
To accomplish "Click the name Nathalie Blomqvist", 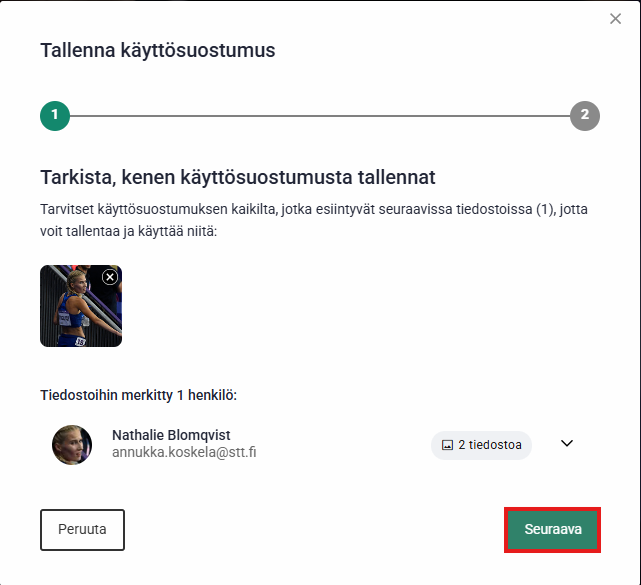I will pos(171,435).
